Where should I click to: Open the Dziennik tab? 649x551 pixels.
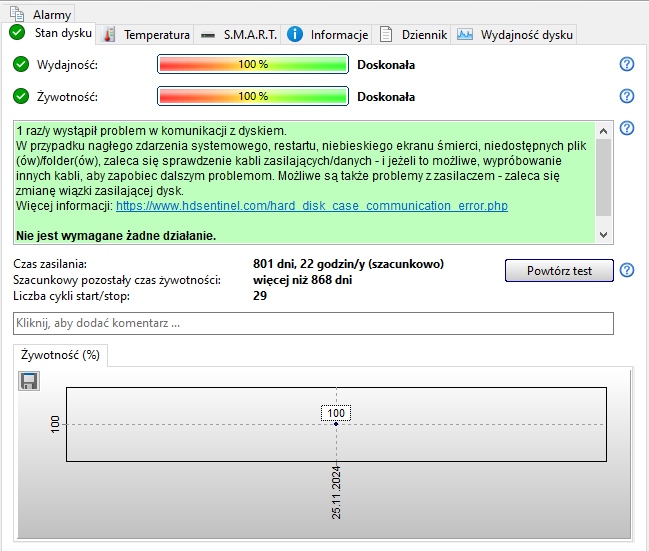[412, 35]
